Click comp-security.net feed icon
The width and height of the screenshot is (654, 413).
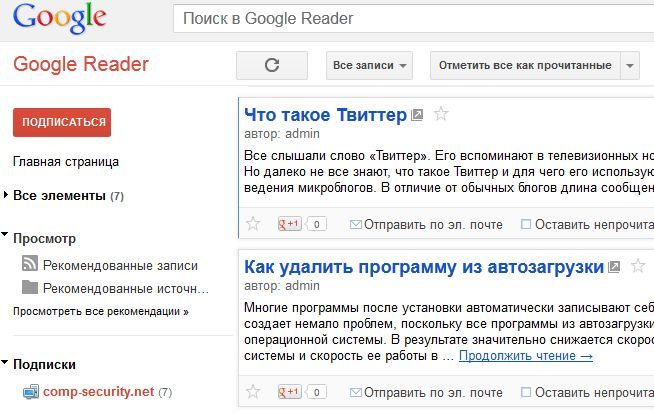pyautogui.click(x=31, y=392)
